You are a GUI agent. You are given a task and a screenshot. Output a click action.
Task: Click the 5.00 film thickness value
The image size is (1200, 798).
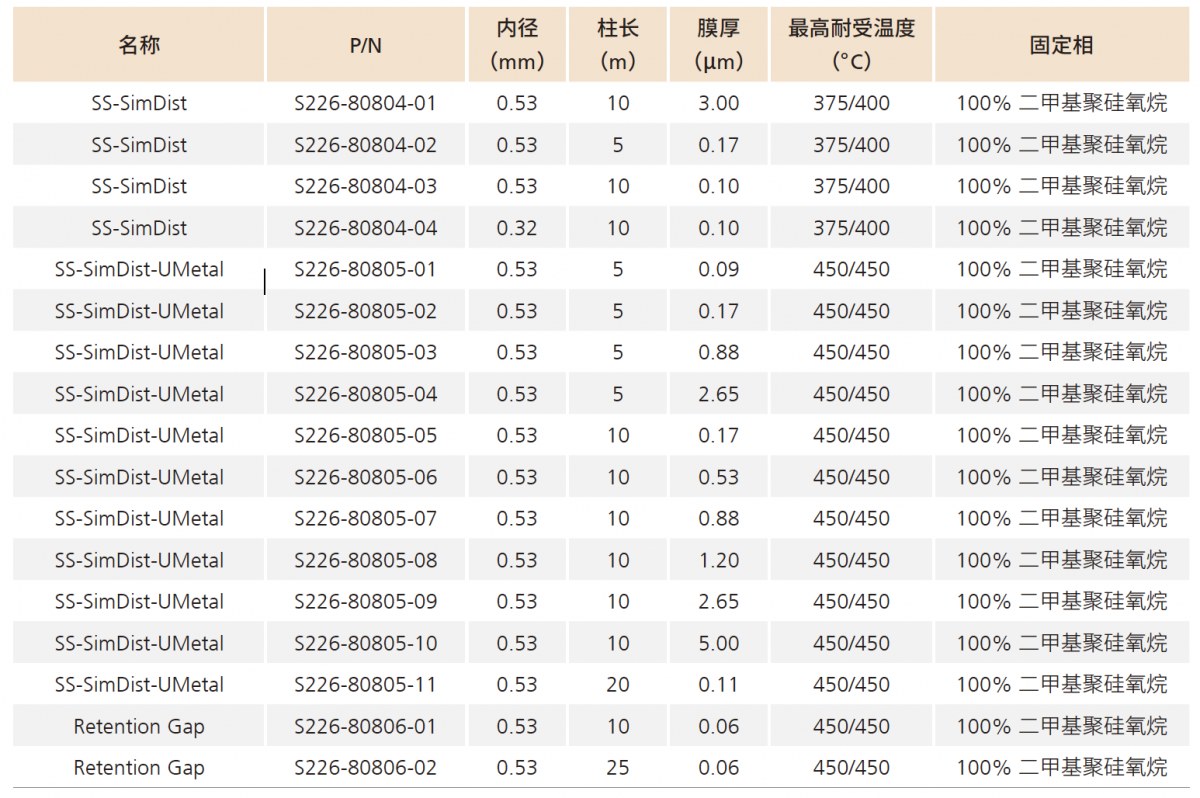(x=719, y=643)
